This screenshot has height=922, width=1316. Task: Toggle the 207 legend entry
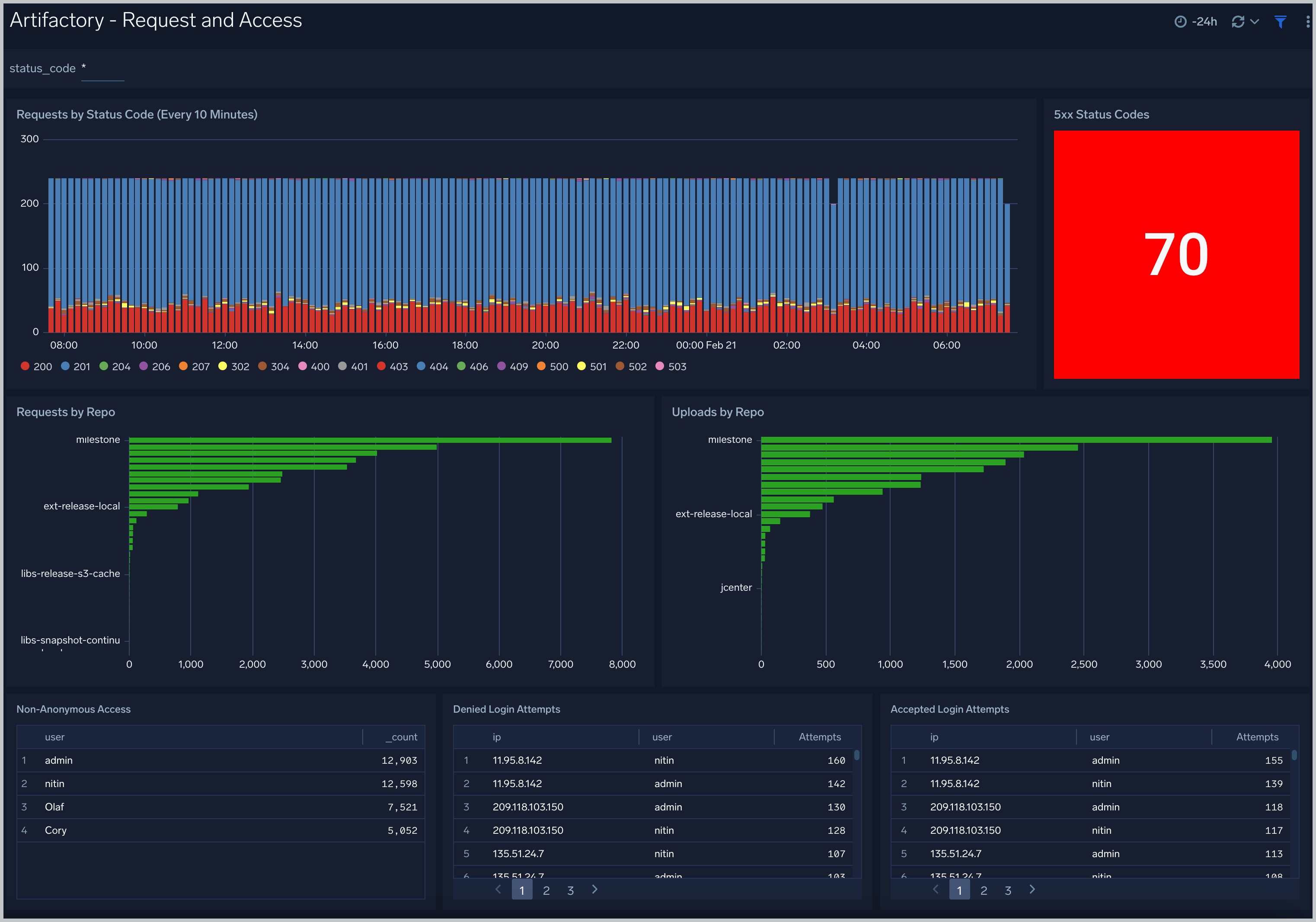(x=194, y=366)
